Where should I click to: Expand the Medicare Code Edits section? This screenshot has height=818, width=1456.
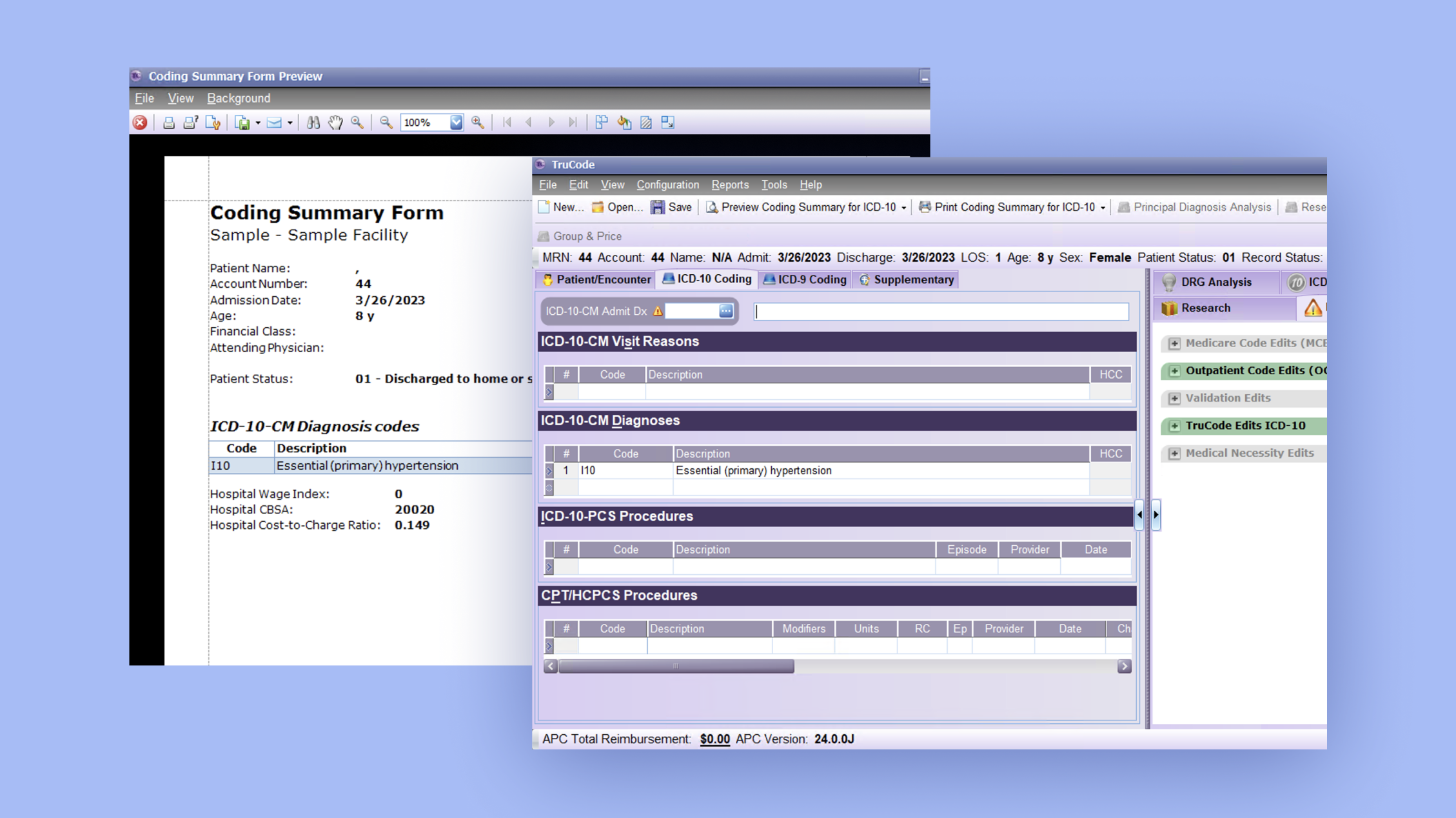coord(1176,343)
